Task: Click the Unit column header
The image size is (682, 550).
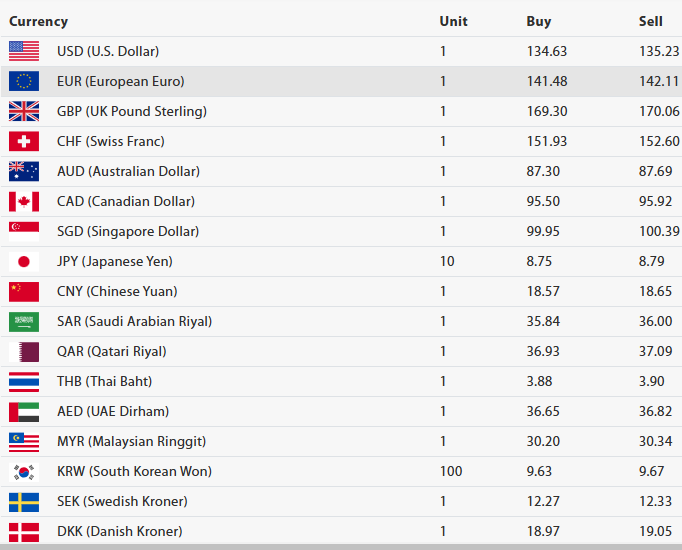Action: 452,21
